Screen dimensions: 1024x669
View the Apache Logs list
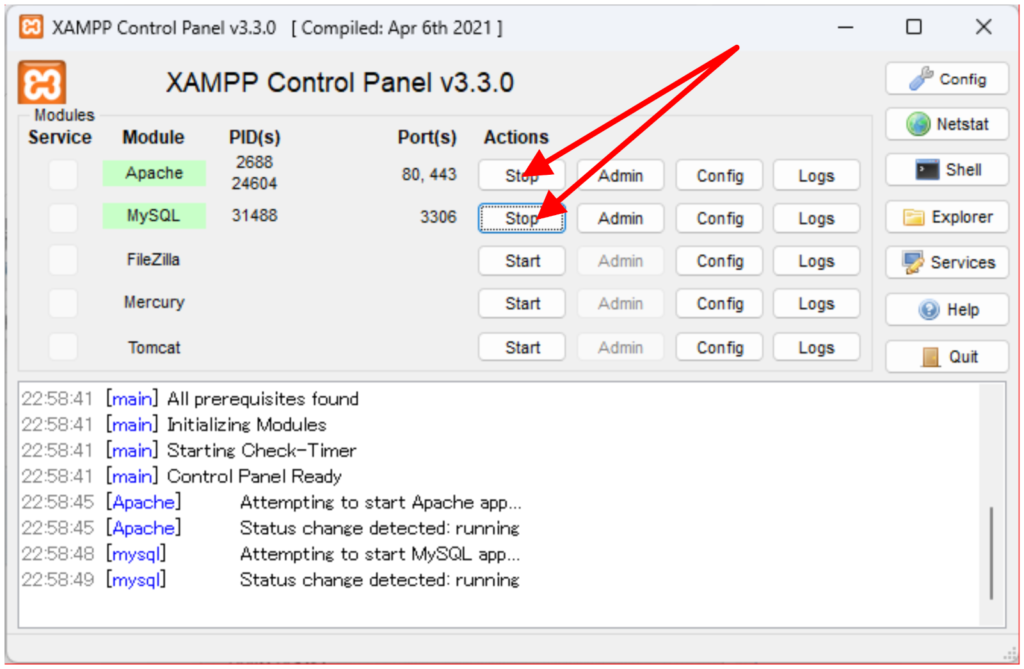pyautogui.click(x=816, y=175)
